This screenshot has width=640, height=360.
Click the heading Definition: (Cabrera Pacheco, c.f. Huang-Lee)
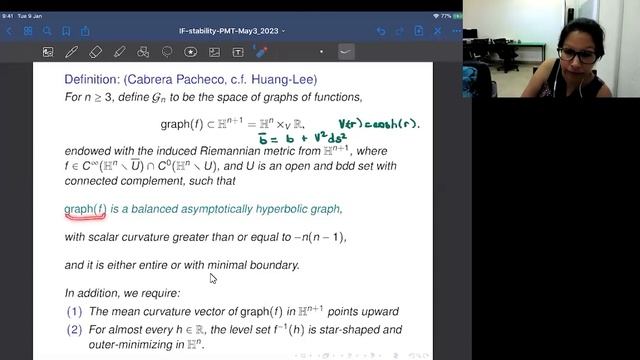click(191, 79)
